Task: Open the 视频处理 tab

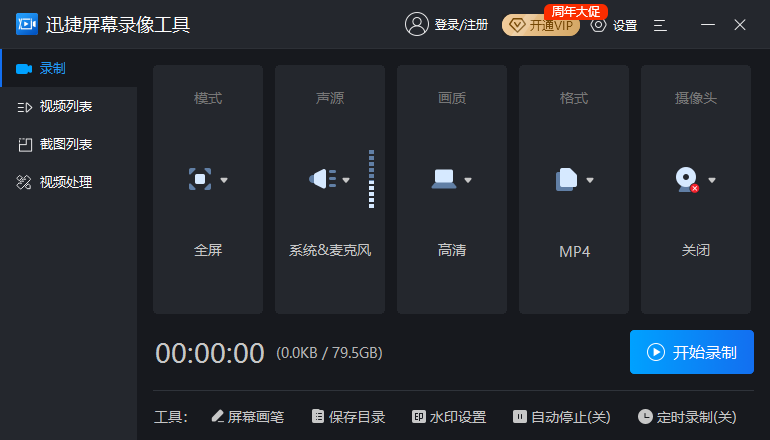Action: (68, 182)
